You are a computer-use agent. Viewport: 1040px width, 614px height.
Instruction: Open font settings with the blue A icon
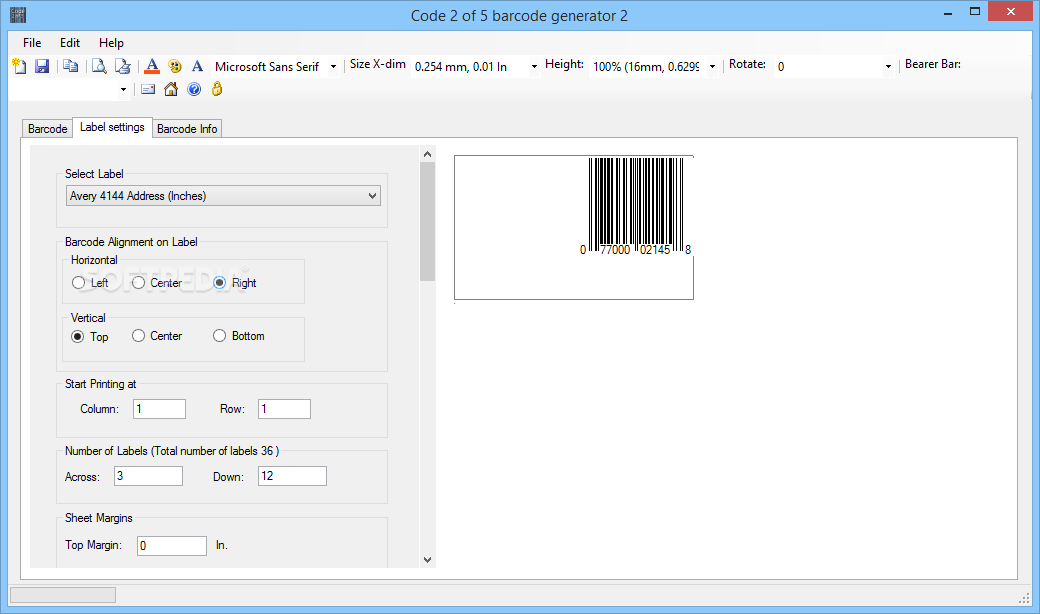coord(197,66)
